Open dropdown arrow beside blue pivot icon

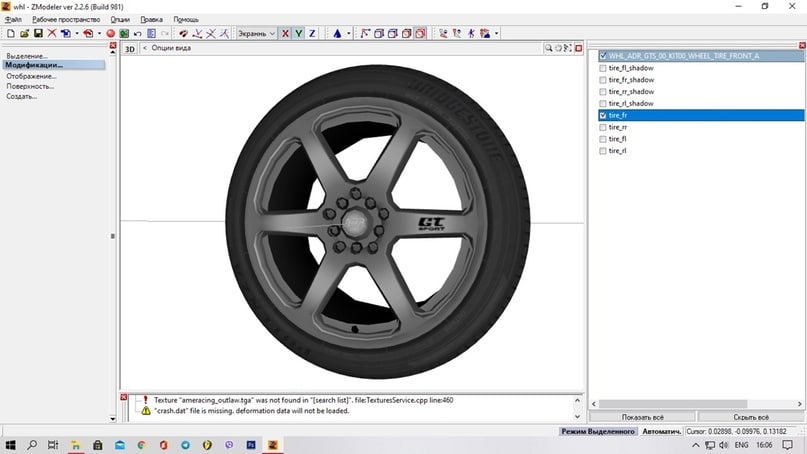[x=348, y=33]
